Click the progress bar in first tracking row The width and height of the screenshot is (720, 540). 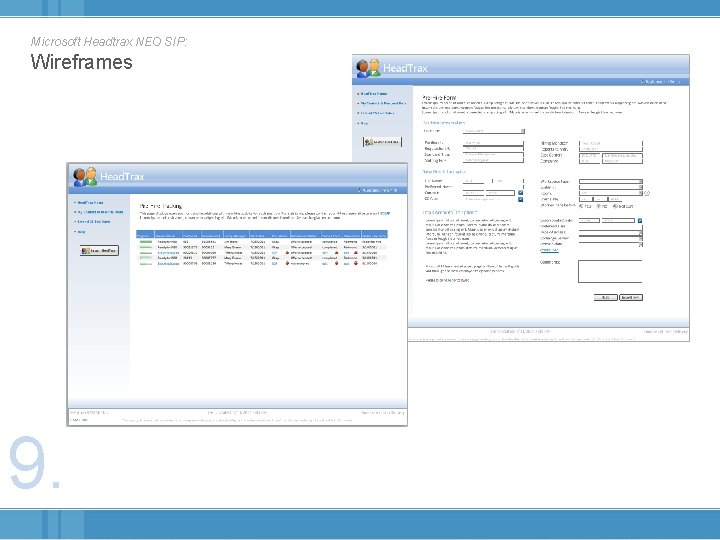click(x=146, y=242)
